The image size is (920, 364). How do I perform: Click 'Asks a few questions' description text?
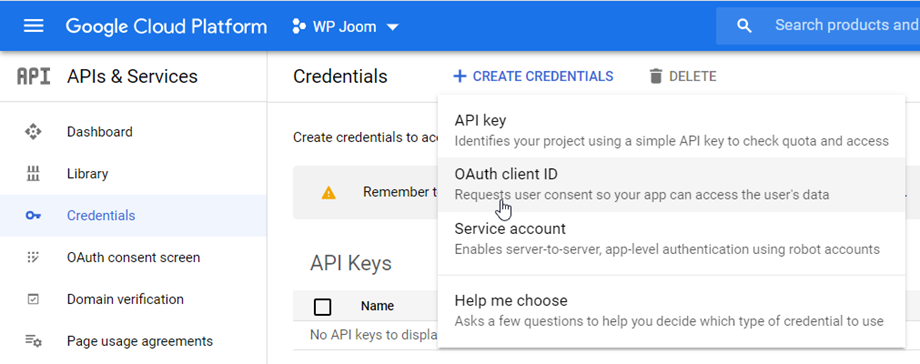[669, 321]
